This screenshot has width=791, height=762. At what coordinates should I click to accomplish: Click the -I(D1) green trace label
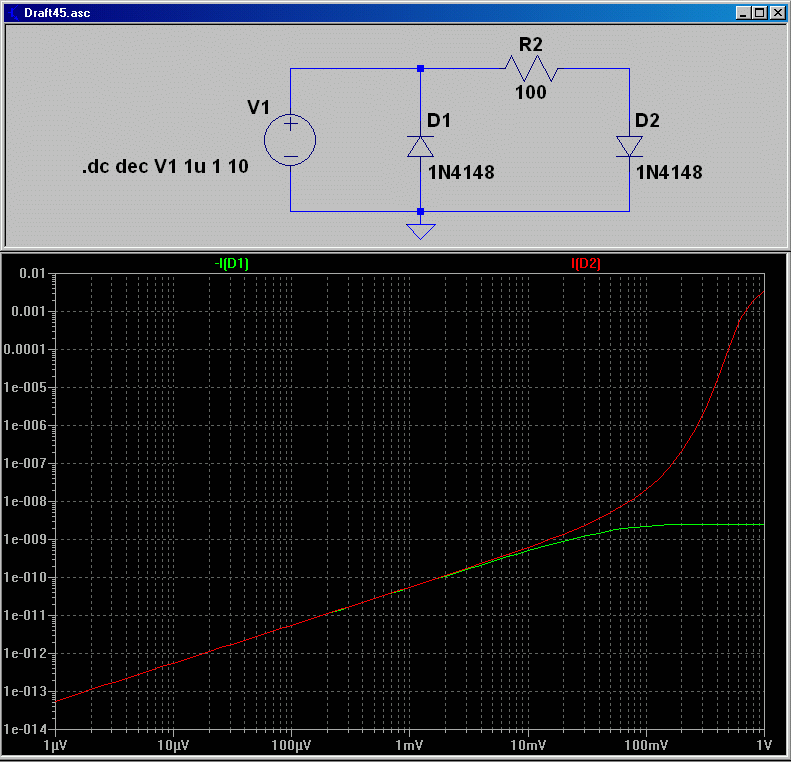[x=232, y=263]
